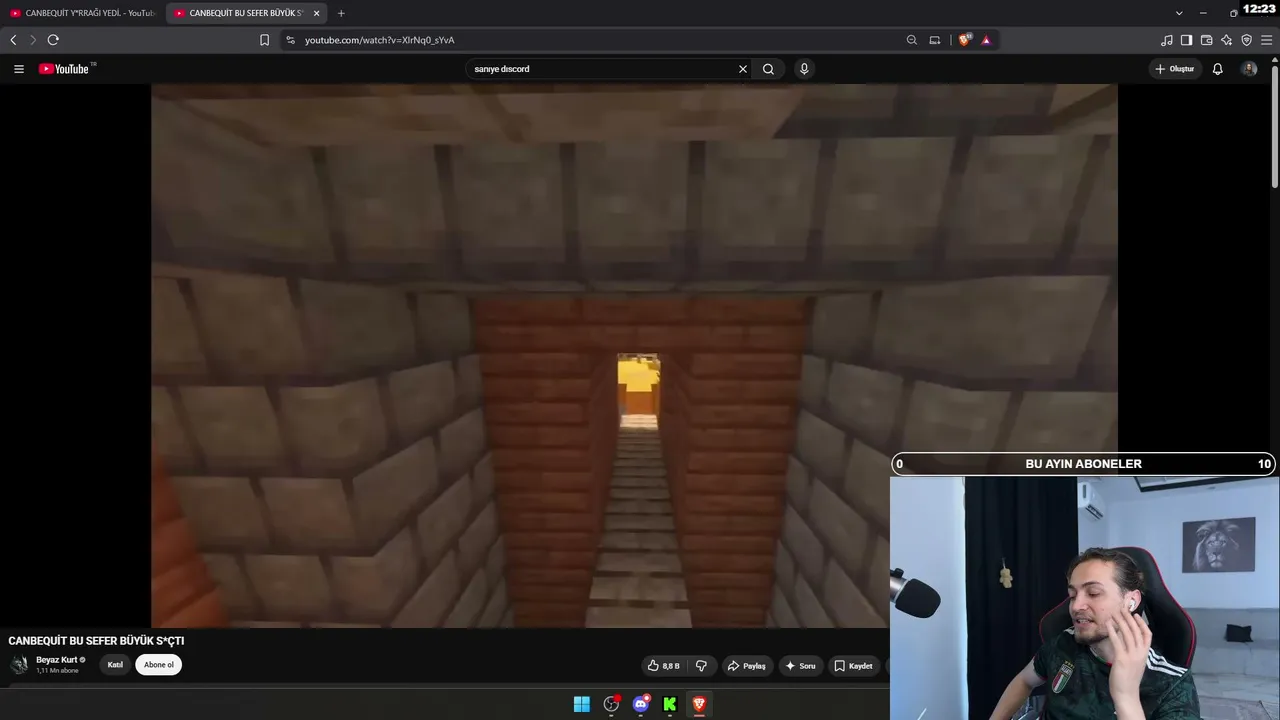Dislike the video with thumbs down
1280x720 pixels.
tap(701, 666)
